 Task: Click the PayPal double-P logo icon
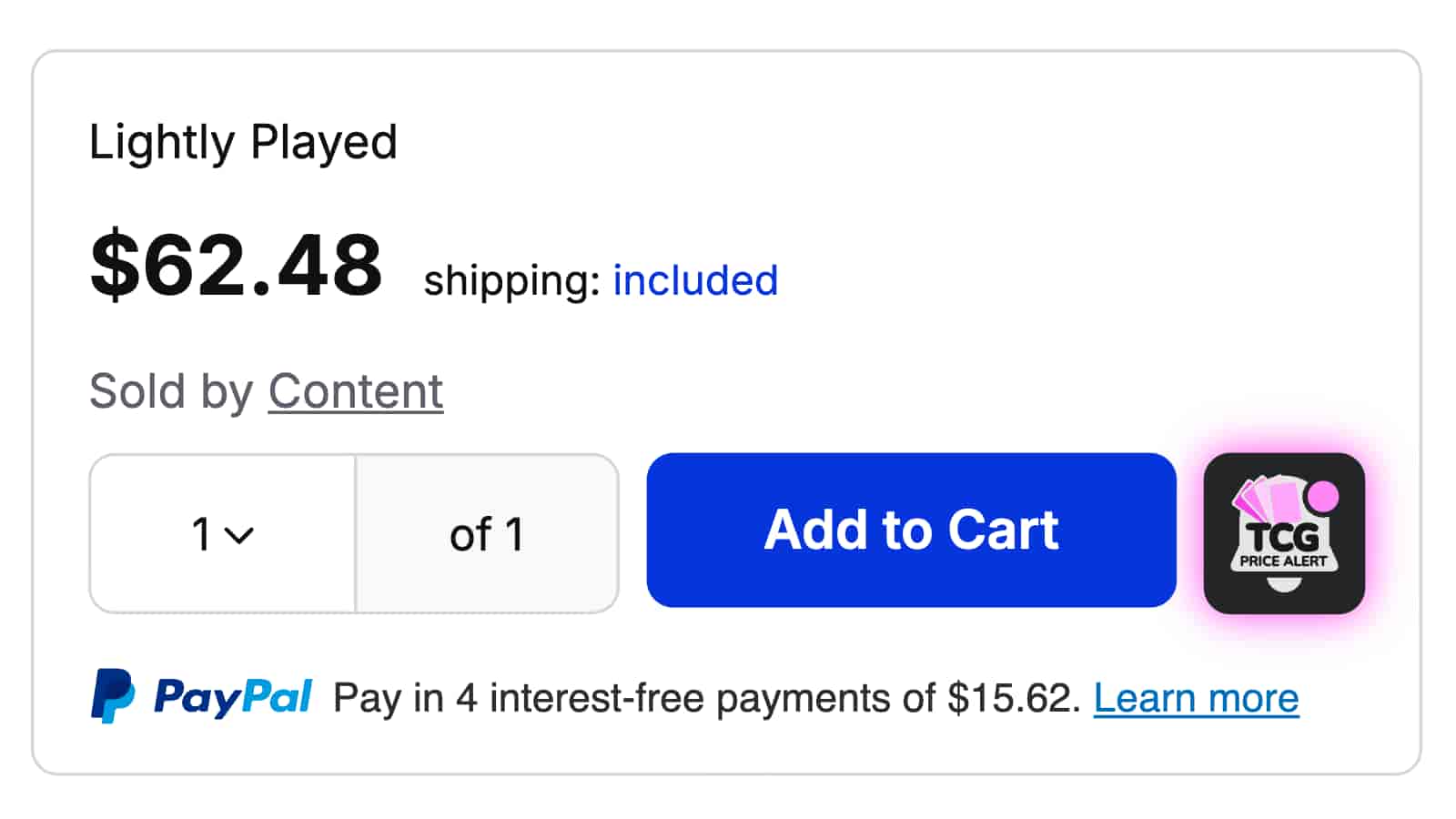[x=113, y=696]
